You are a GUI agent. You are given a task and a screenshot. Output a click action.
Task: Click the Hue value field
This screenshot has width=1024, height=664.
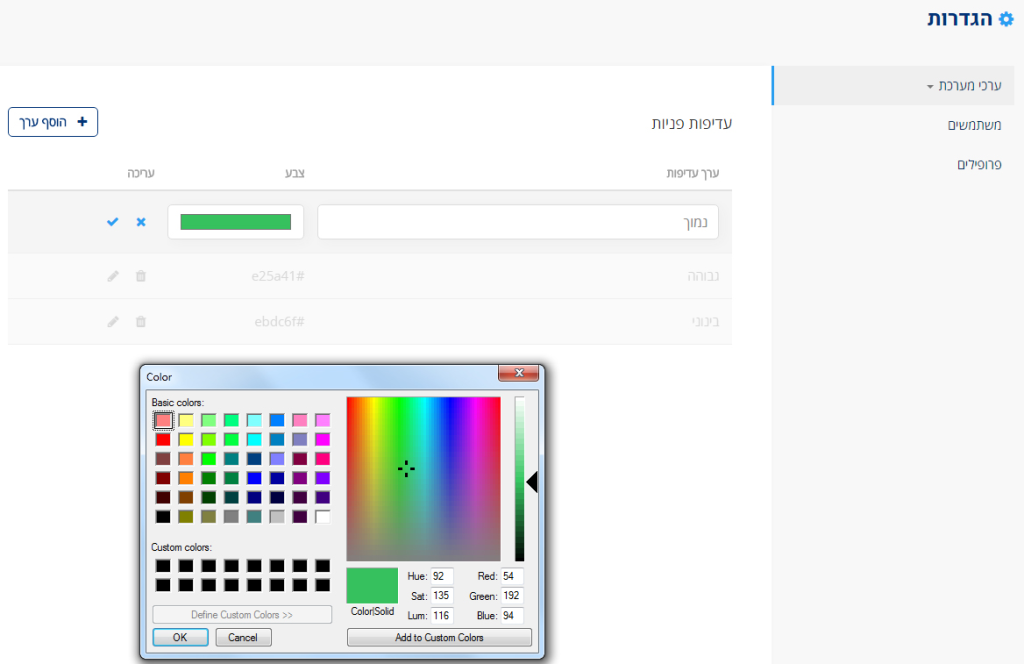click(441, 577)
